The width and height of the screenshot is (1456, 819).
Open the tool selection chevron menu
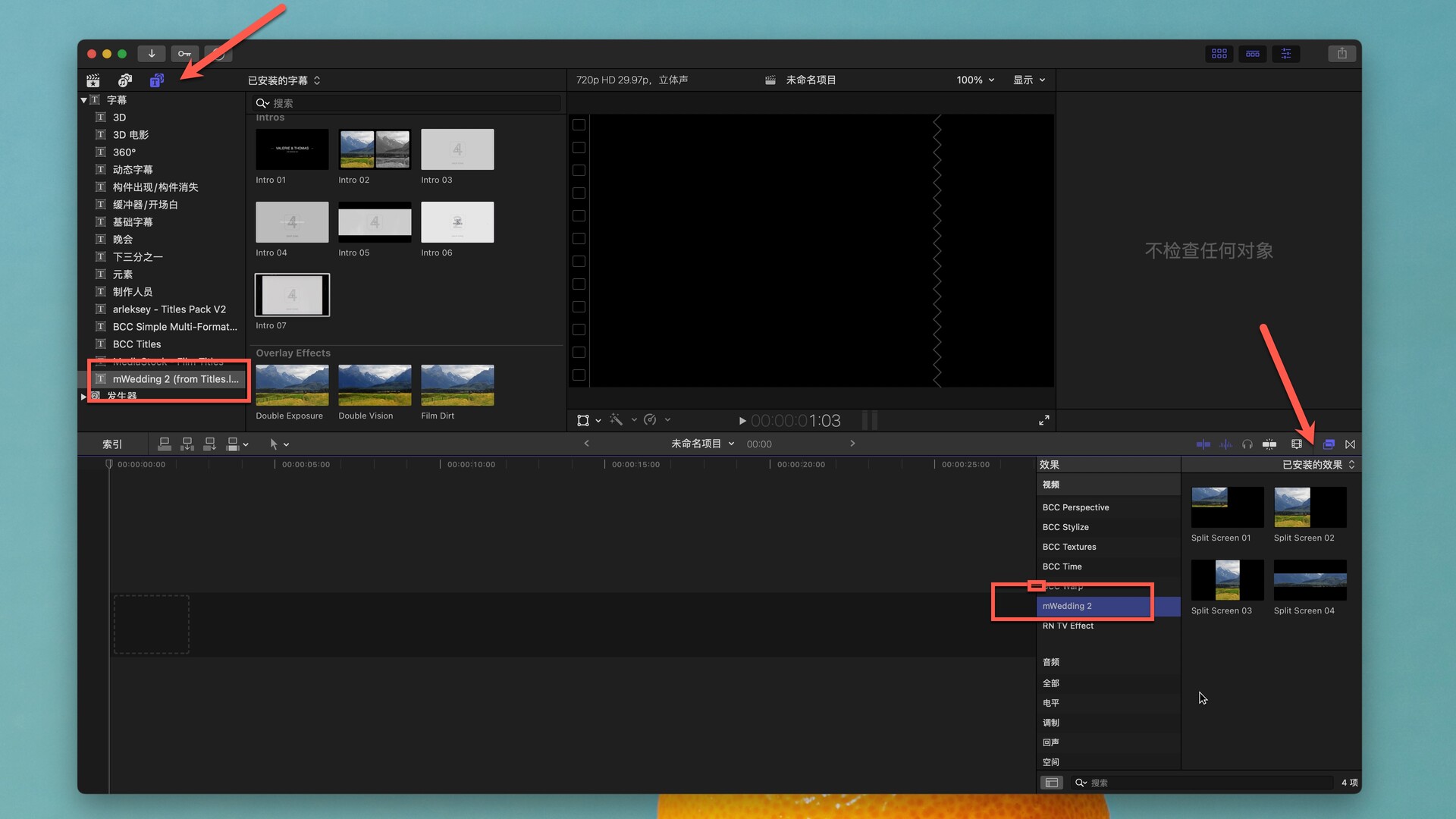286,444
